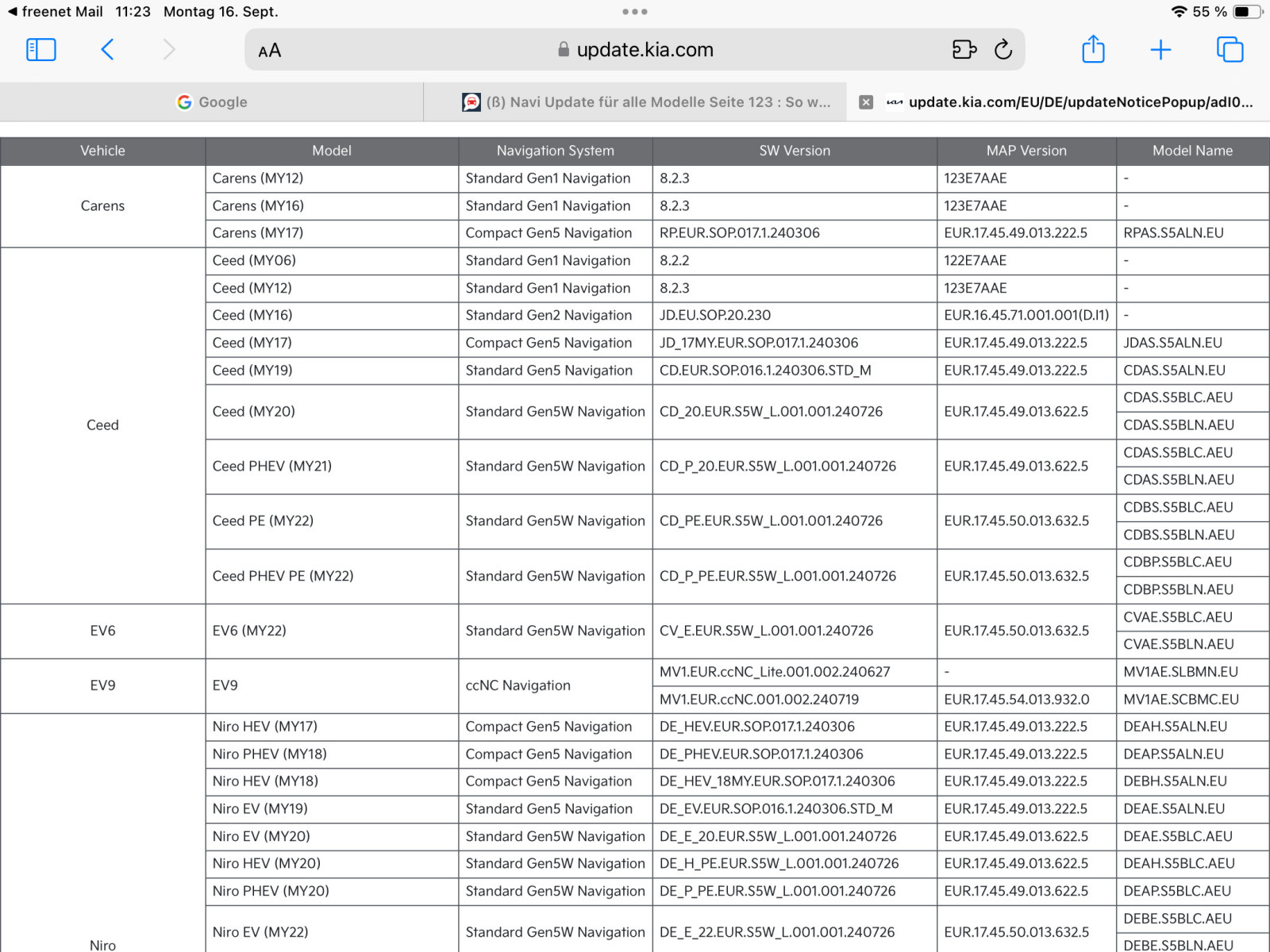1270x952 pixels.
Task: Select the Niro PHEV (MY20) cell
Action: (332, 892)
